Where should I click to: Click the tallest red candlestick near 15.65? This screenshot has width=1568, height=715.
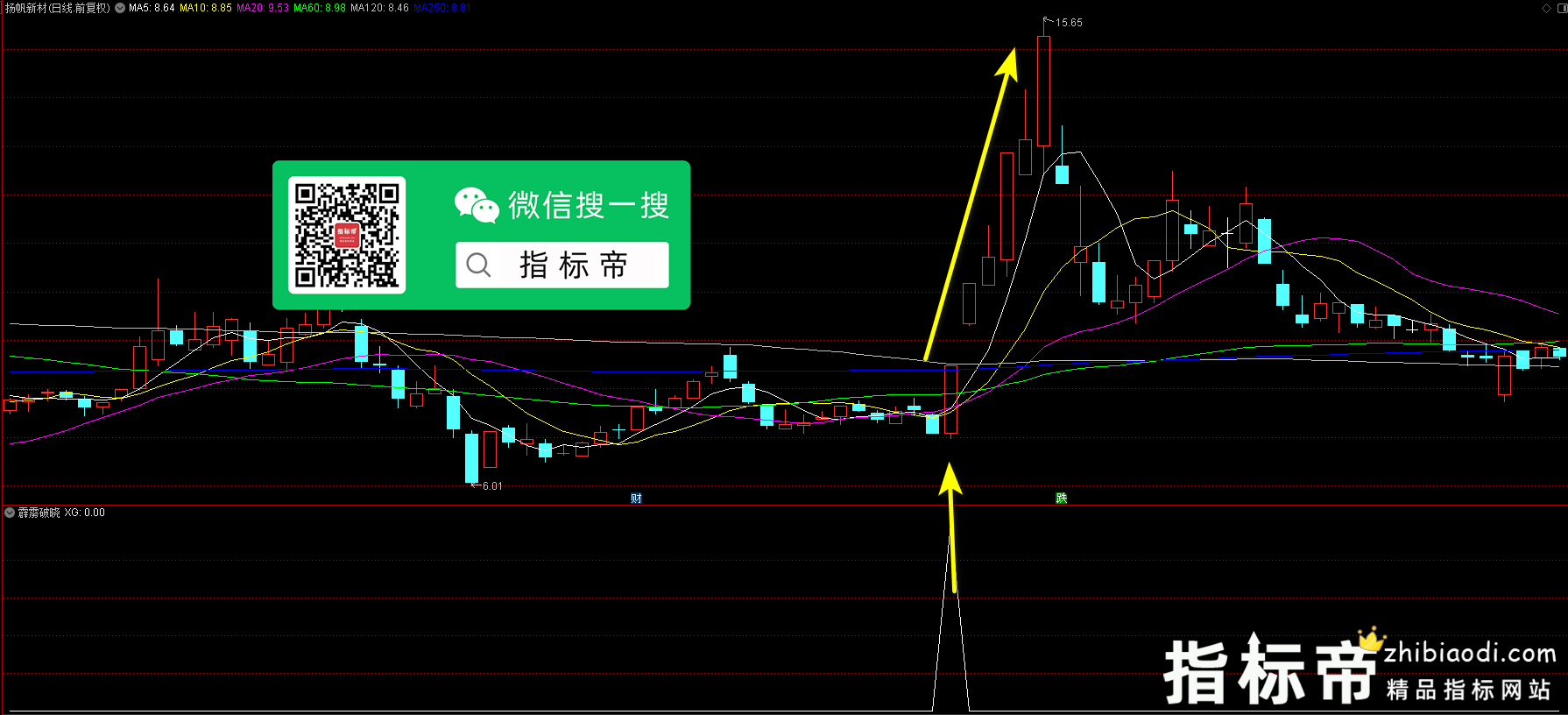[x=1043, y=90]
